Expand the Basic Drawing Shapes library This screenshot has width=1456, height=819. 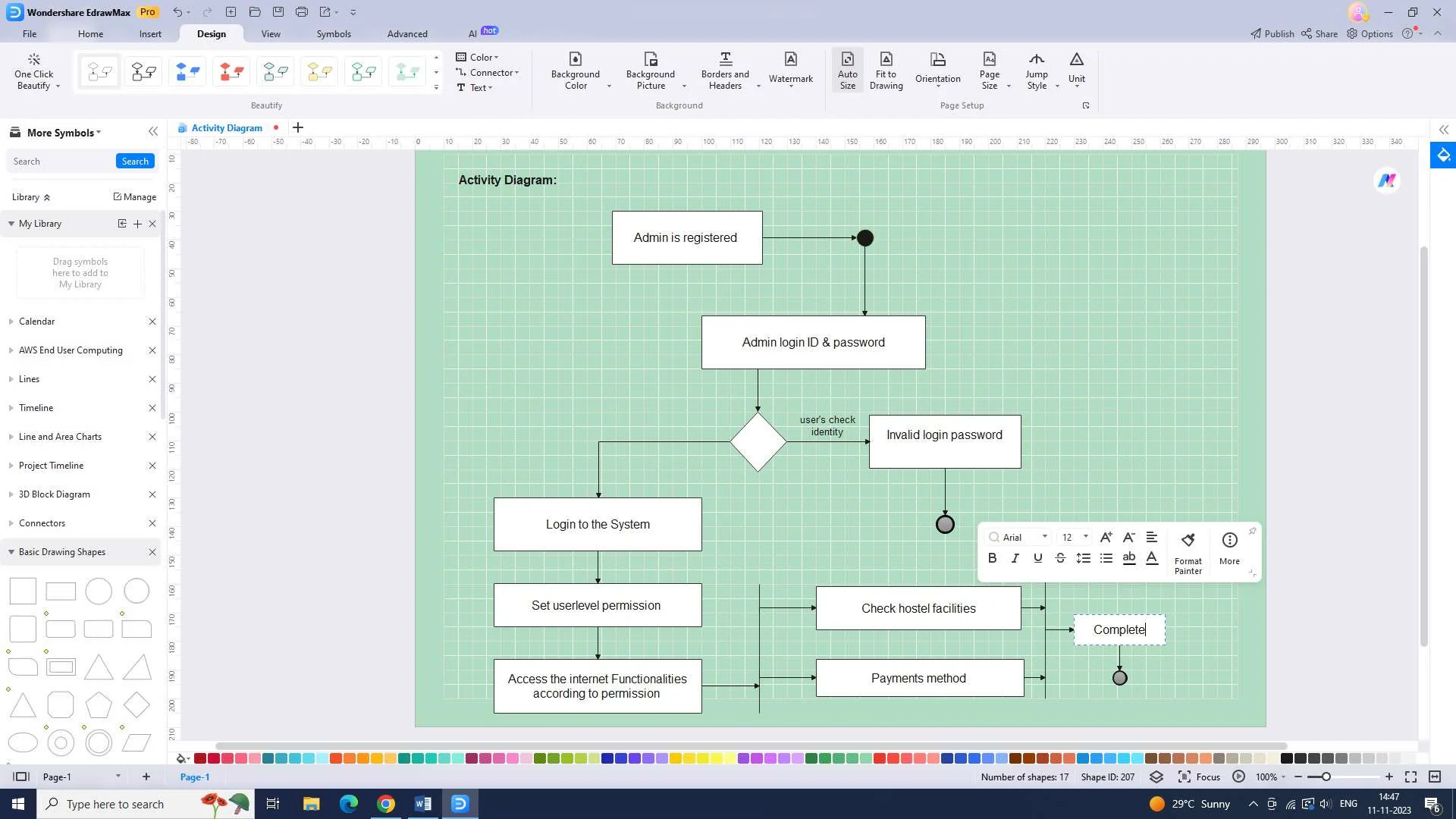coord(10,551)
